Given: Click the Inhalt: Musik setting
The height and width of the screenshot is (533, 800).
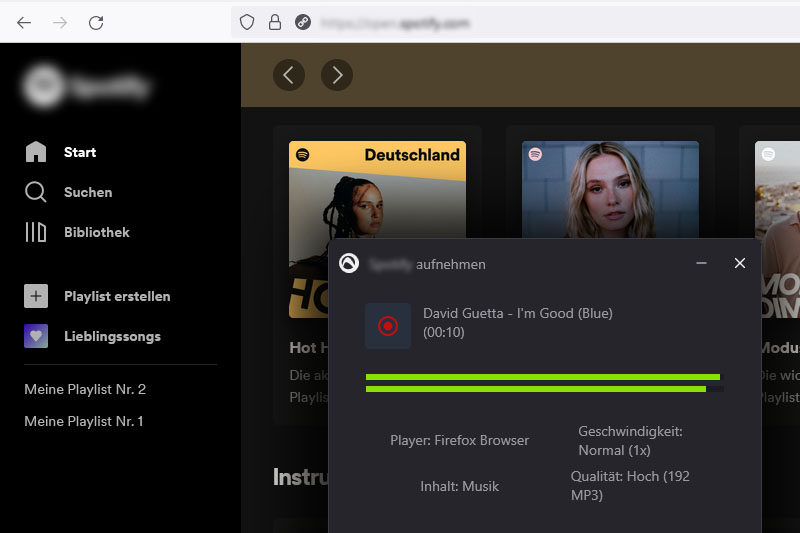Looking at the screenshot, I should coord(460,486).
